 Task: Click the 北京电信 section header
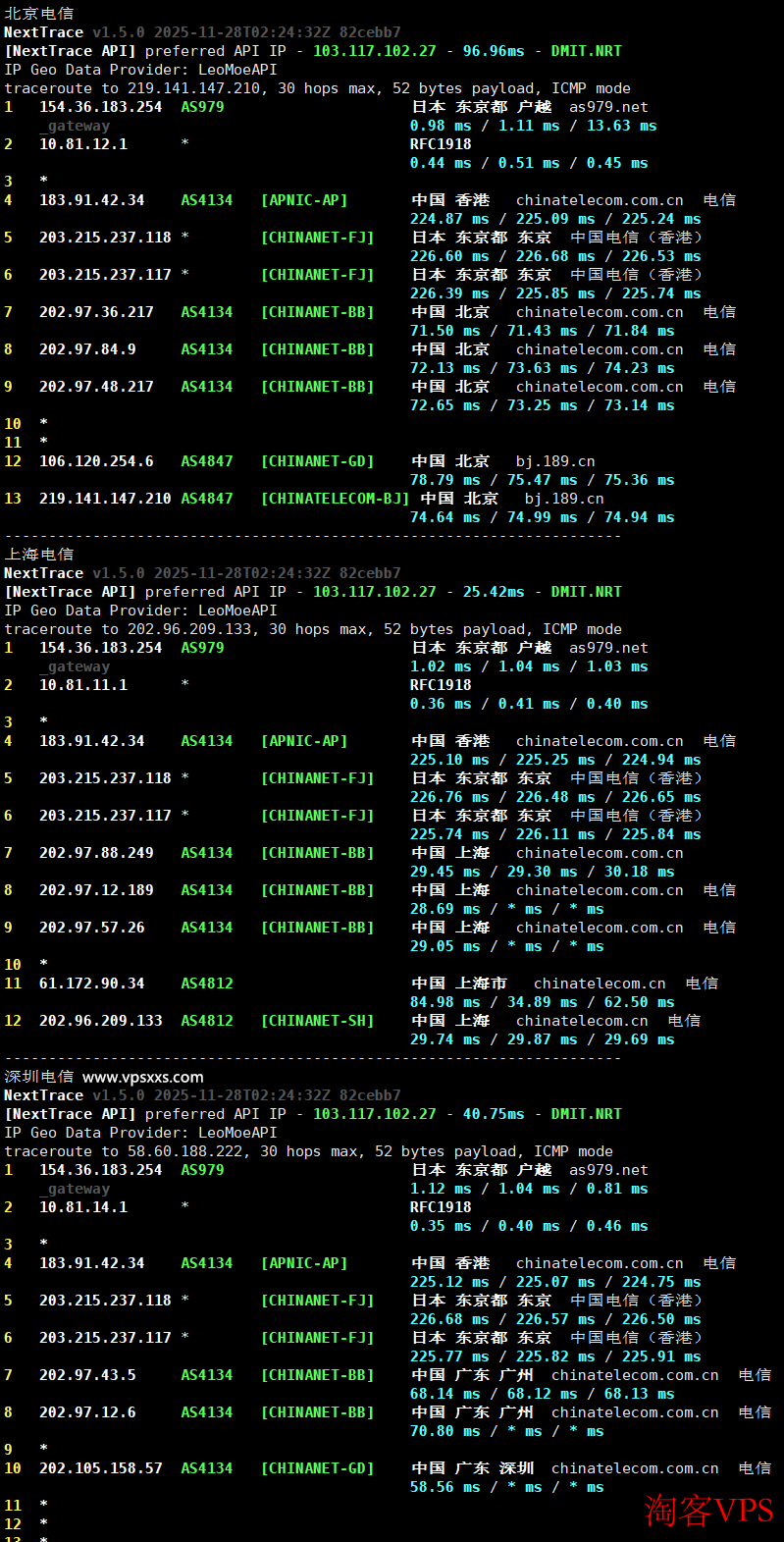click(39, 13)
